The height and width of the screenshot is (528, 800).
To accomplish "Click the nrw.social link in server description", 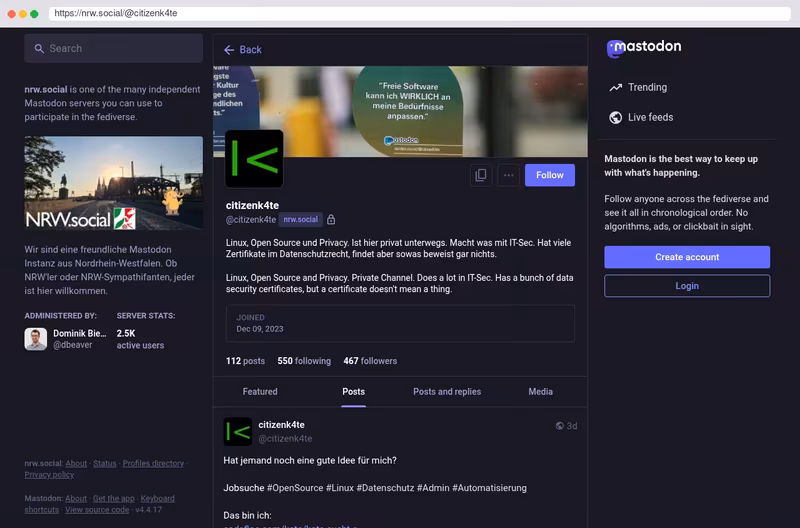I will (x=45, y=89).
